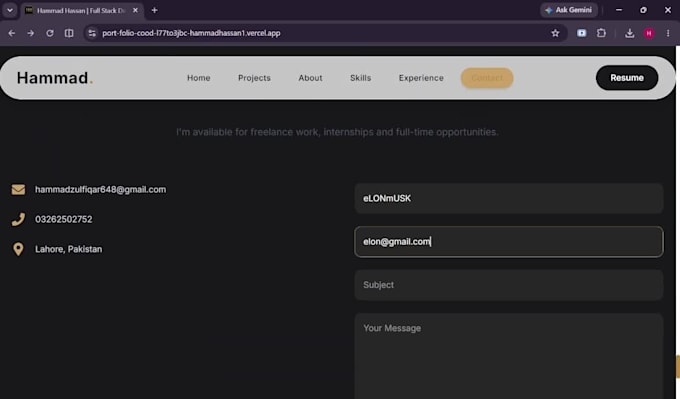Viewport: 680px width, 399px height.
Task: Expand the tab search dropdown
Action: (10, 10)
